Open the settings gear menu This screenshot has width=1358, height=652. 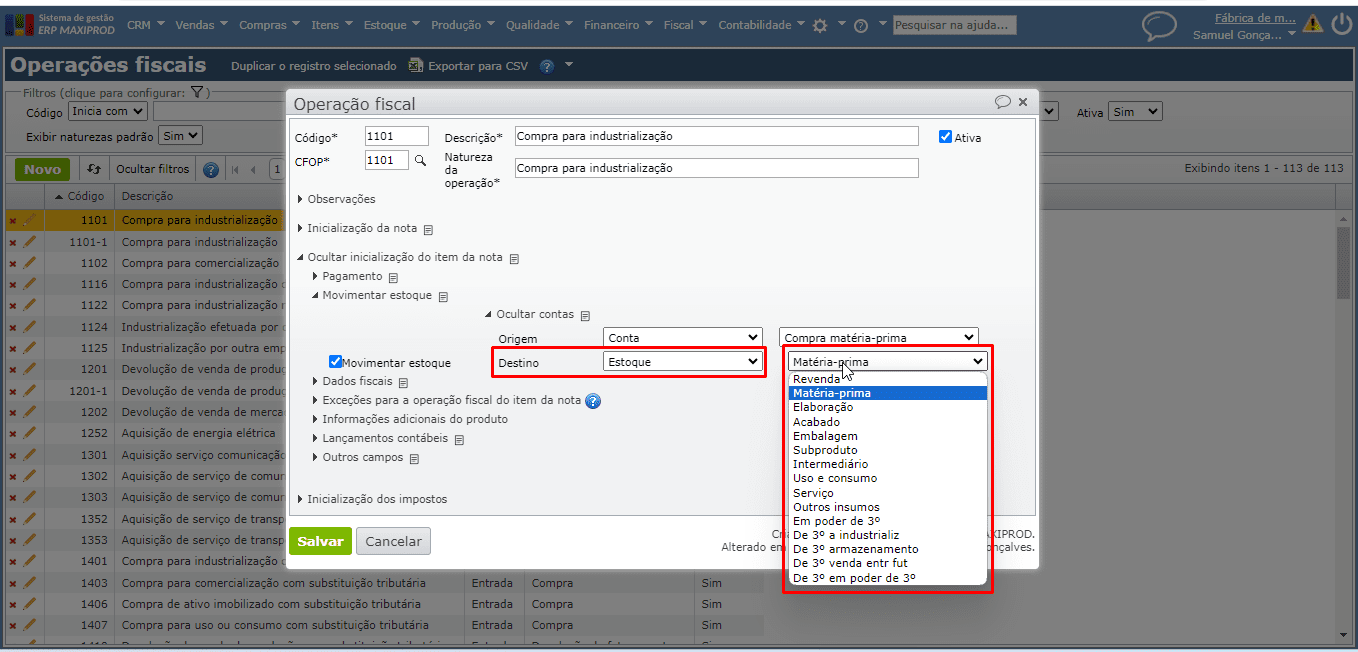pyautogui.click(x=820, y=26)
